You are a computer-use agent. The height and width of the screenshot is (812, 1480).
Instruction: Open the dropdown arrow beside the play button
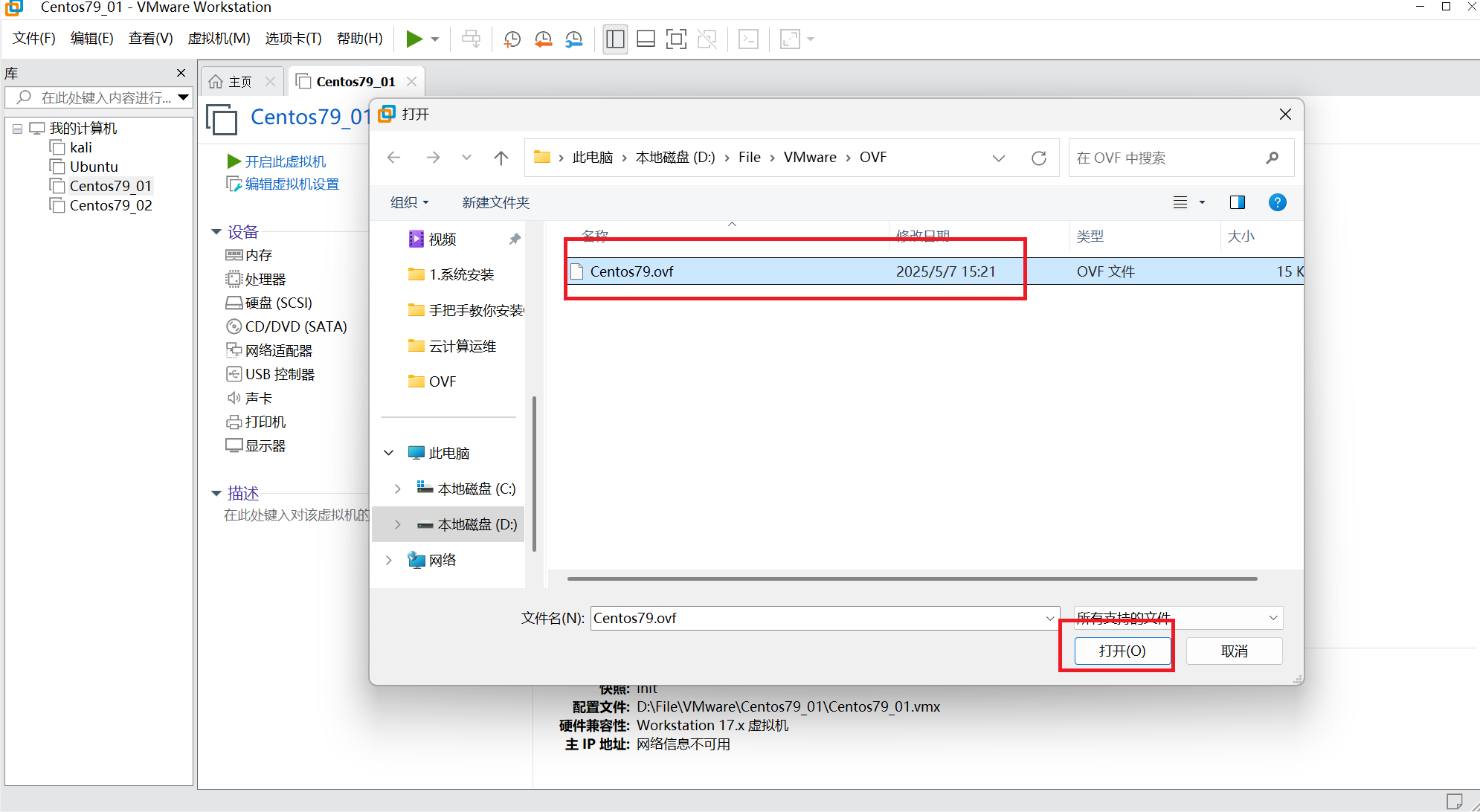click(435, 39)
